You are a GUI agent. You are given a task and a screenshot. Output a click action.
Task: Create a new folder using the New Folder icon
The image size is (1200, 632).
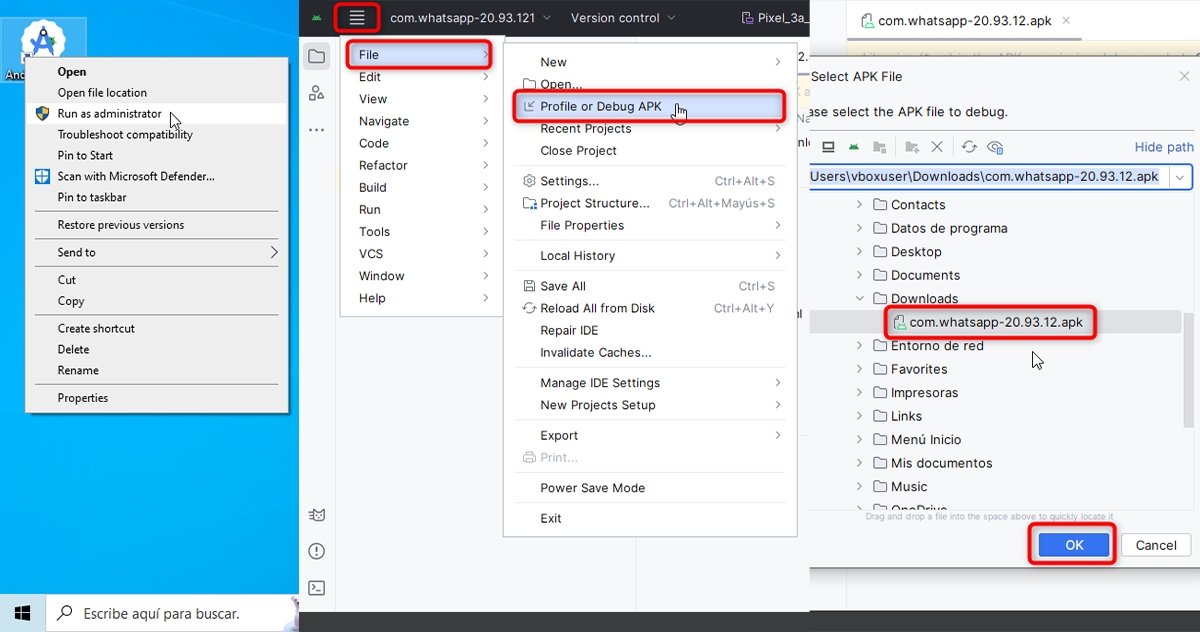[912, 146]
